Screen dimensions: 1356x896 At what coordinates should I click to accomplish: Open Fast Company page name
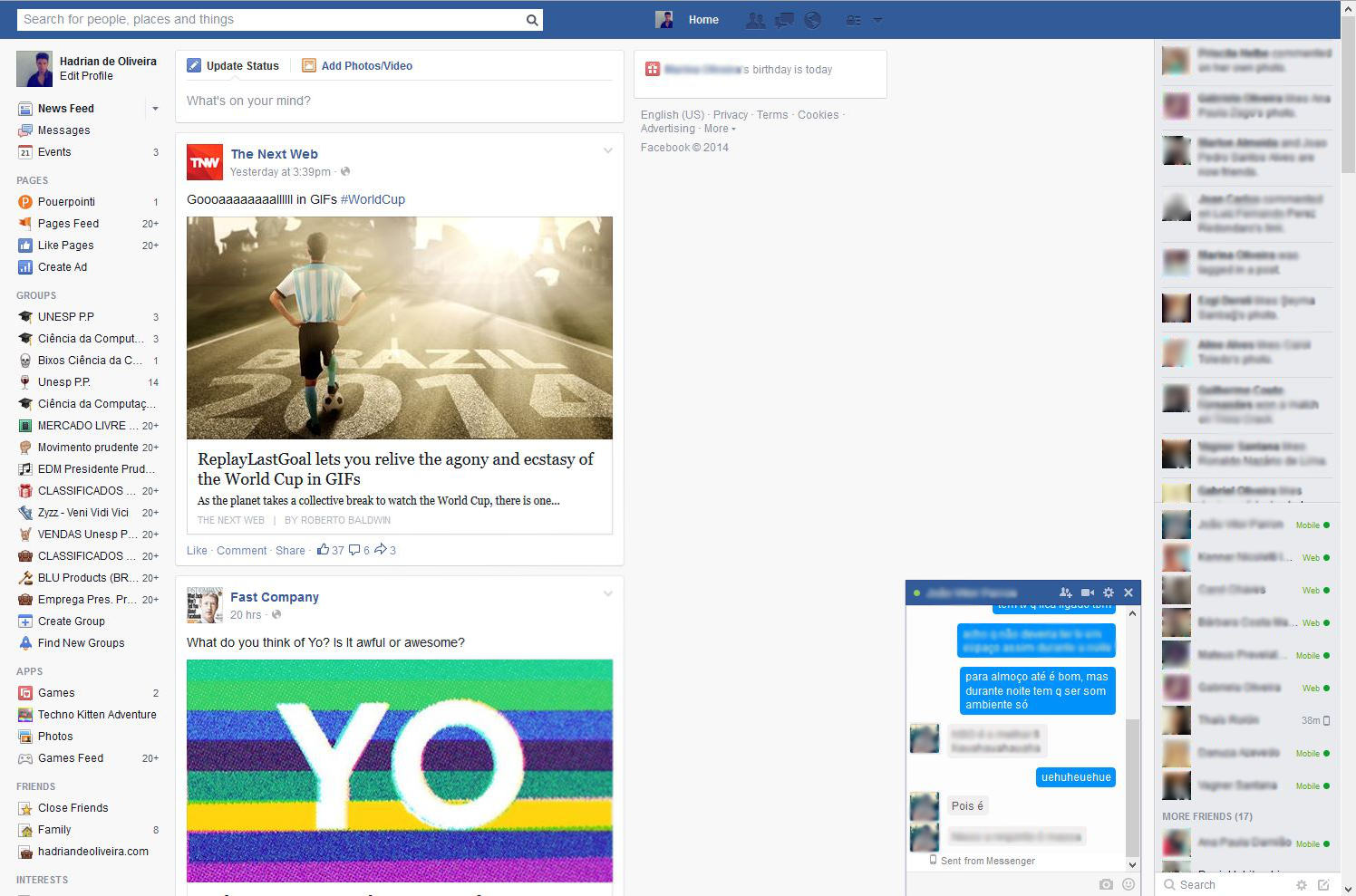click(x=275, y=597)
